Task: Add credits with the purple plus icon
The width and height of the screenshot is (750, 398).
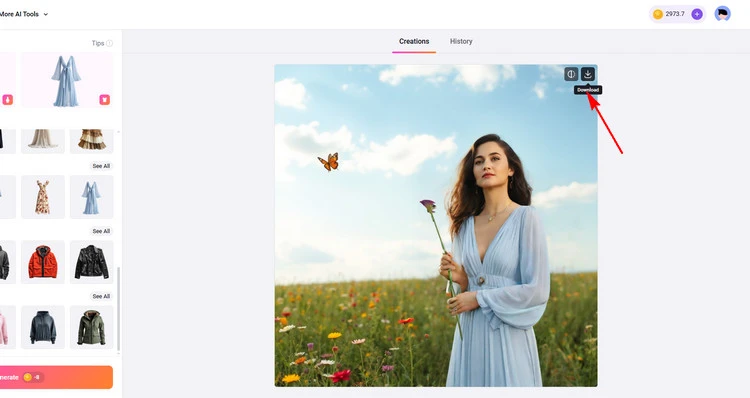Action: pyautogui.click(x=697, y=14)
